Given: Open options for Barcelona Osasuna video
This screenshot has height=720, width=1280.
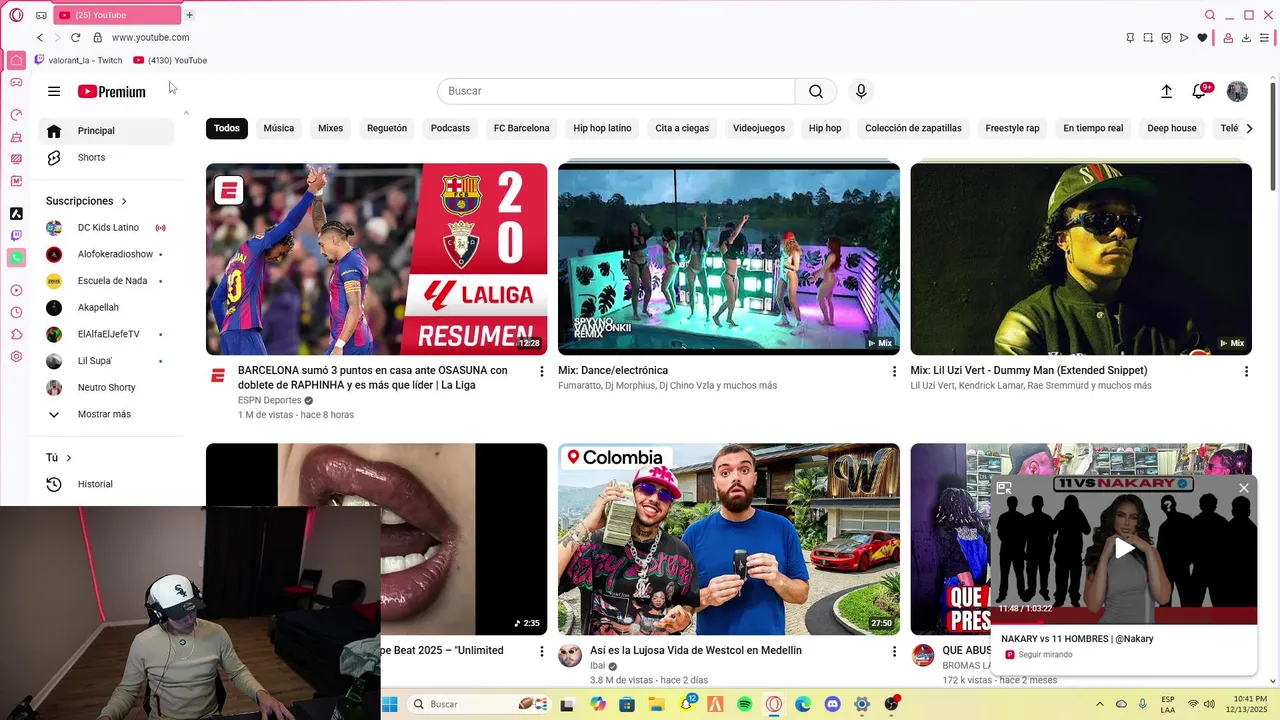Looking at the screenshot, I should point(542,371).
